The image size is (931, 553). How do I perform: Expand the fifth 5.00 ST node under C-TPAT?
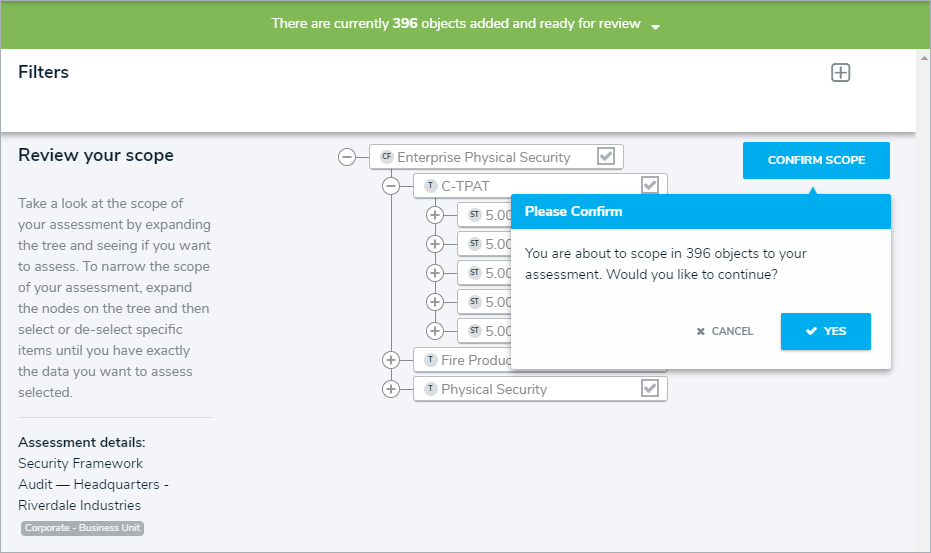tap(435, 331)
